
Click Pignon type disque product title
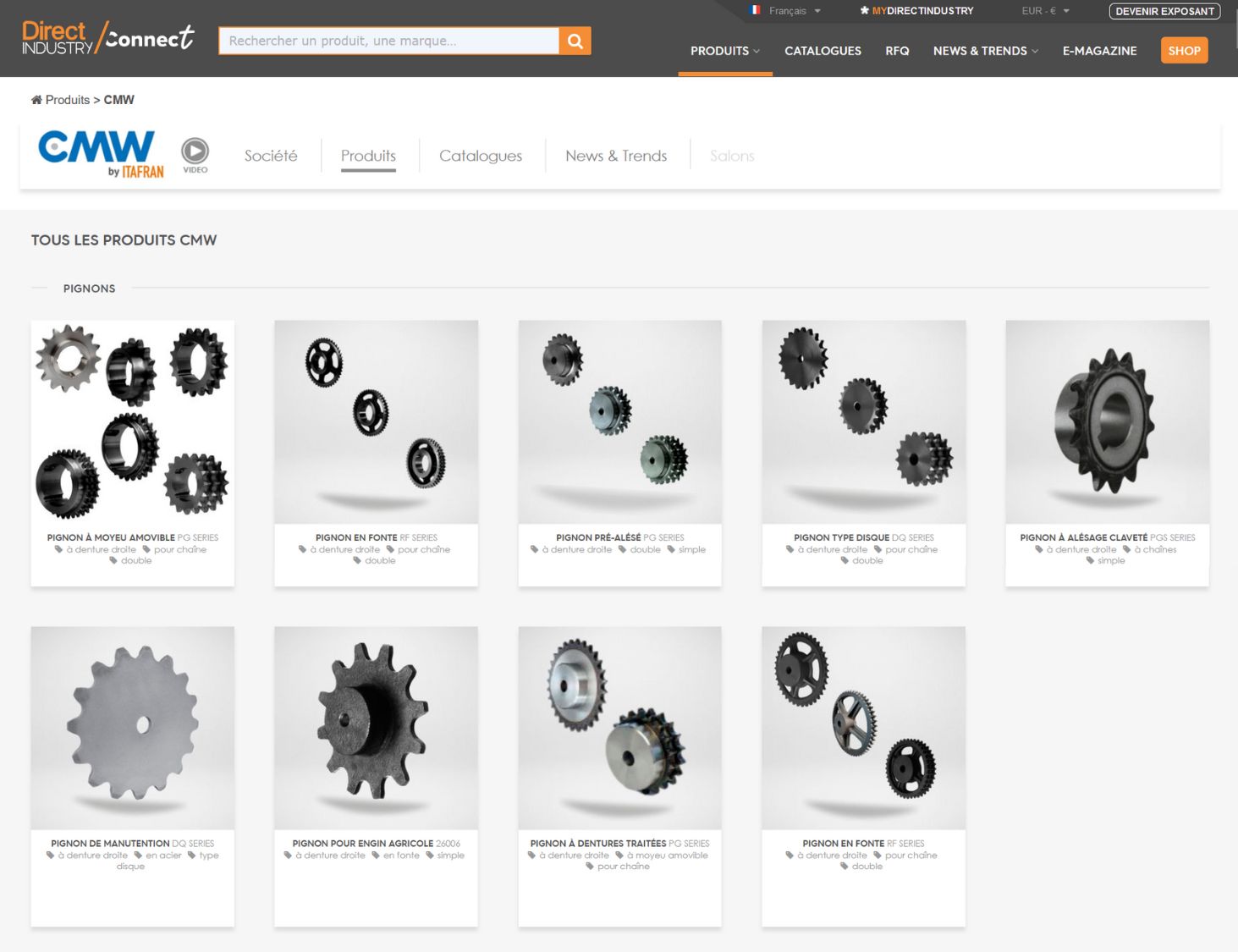click(841, 537)
